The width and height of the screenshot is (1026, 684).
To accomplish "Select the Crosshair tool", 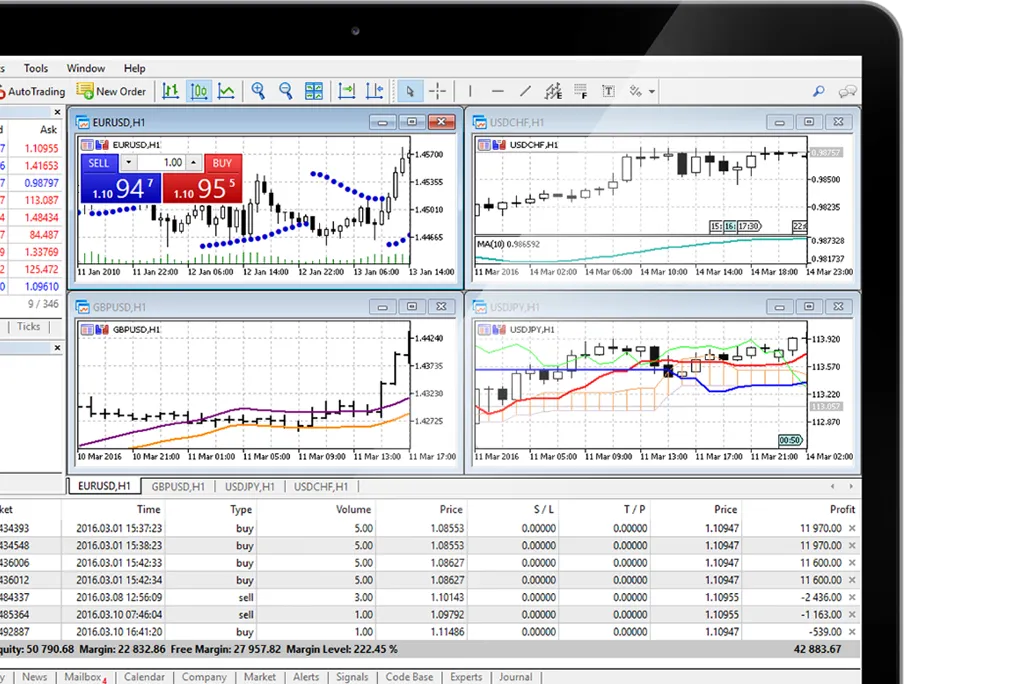I will [x=438, y=92].
